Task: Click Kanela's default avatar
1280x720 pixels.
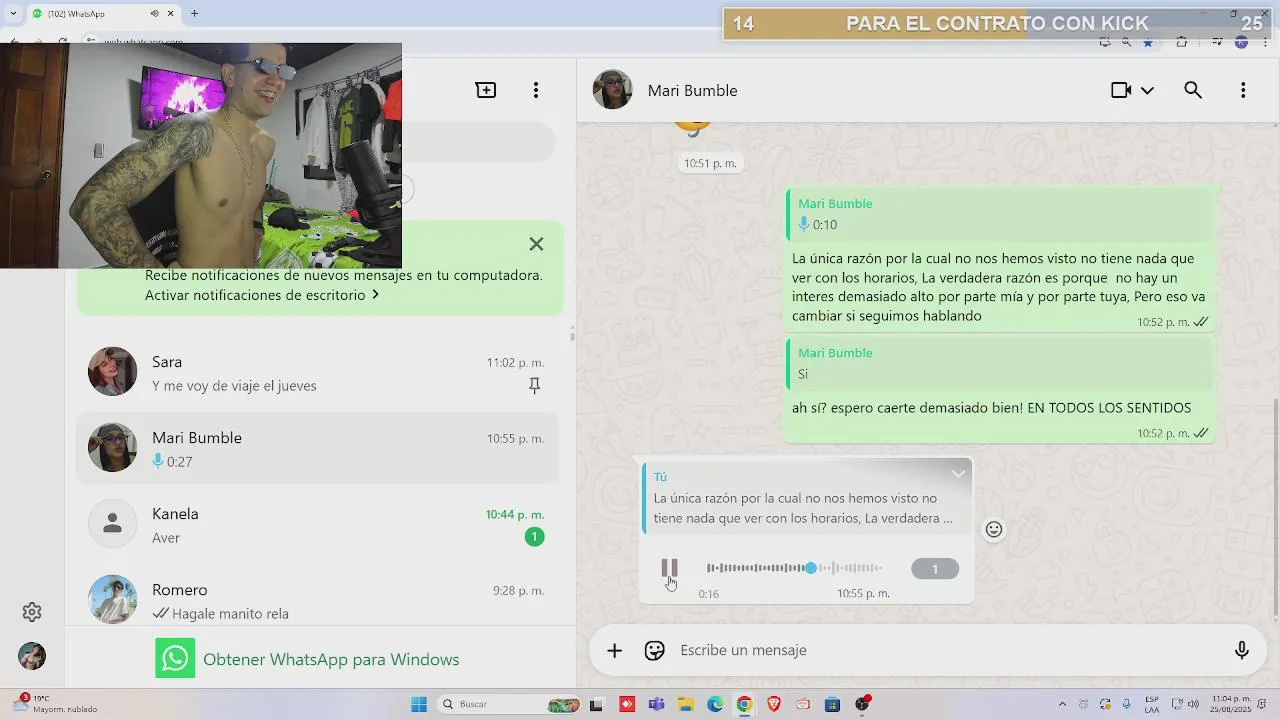Action: [112, 524]
